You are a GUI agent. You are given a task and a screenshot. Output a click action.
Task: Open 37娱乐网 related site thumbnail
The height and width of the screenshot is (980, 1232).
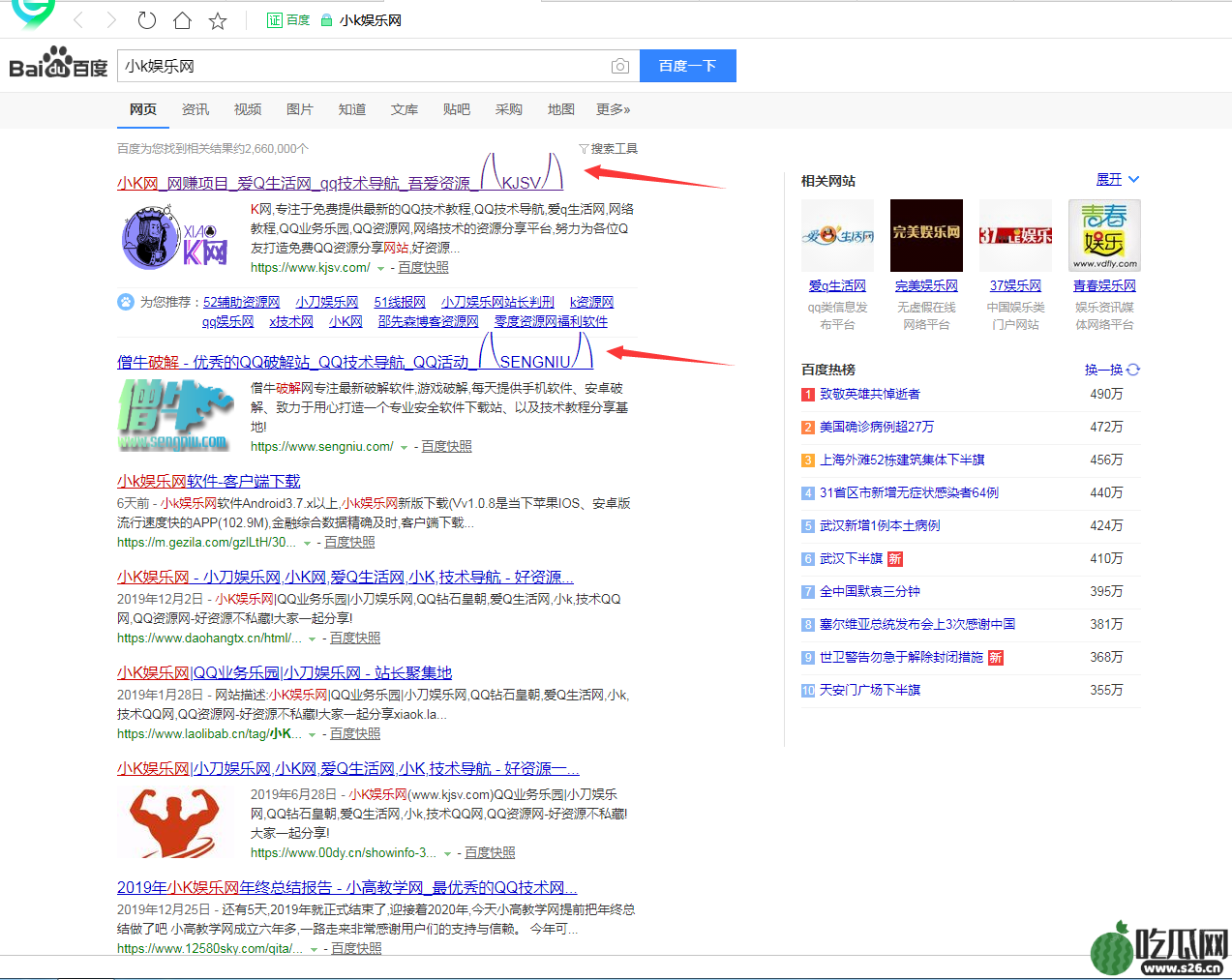point(1015,235)
